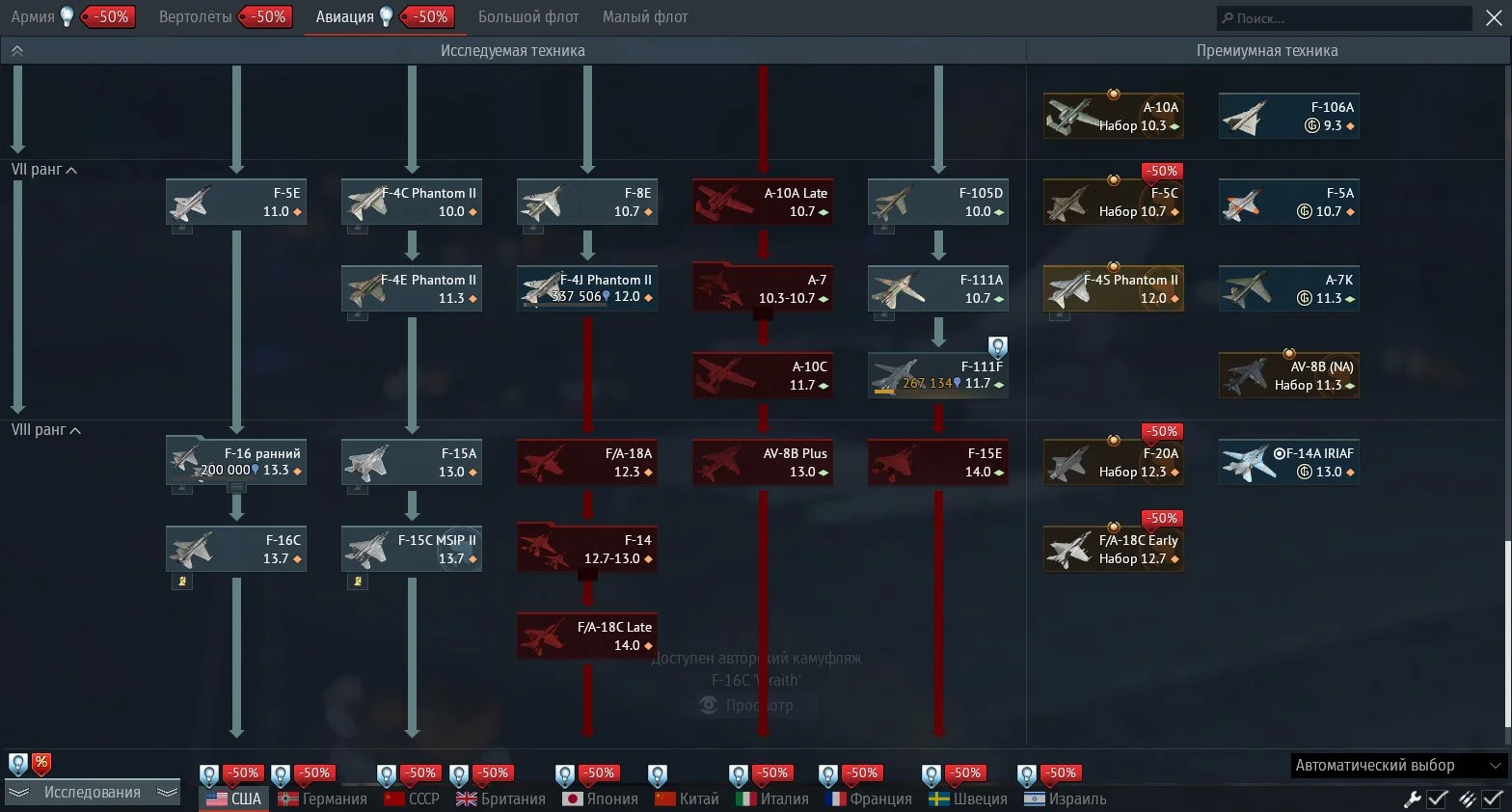This screenshot has height=812, width=1512.
Task: Click the red discount percent icon above Исследования
Action: click(x=41, y=763)
